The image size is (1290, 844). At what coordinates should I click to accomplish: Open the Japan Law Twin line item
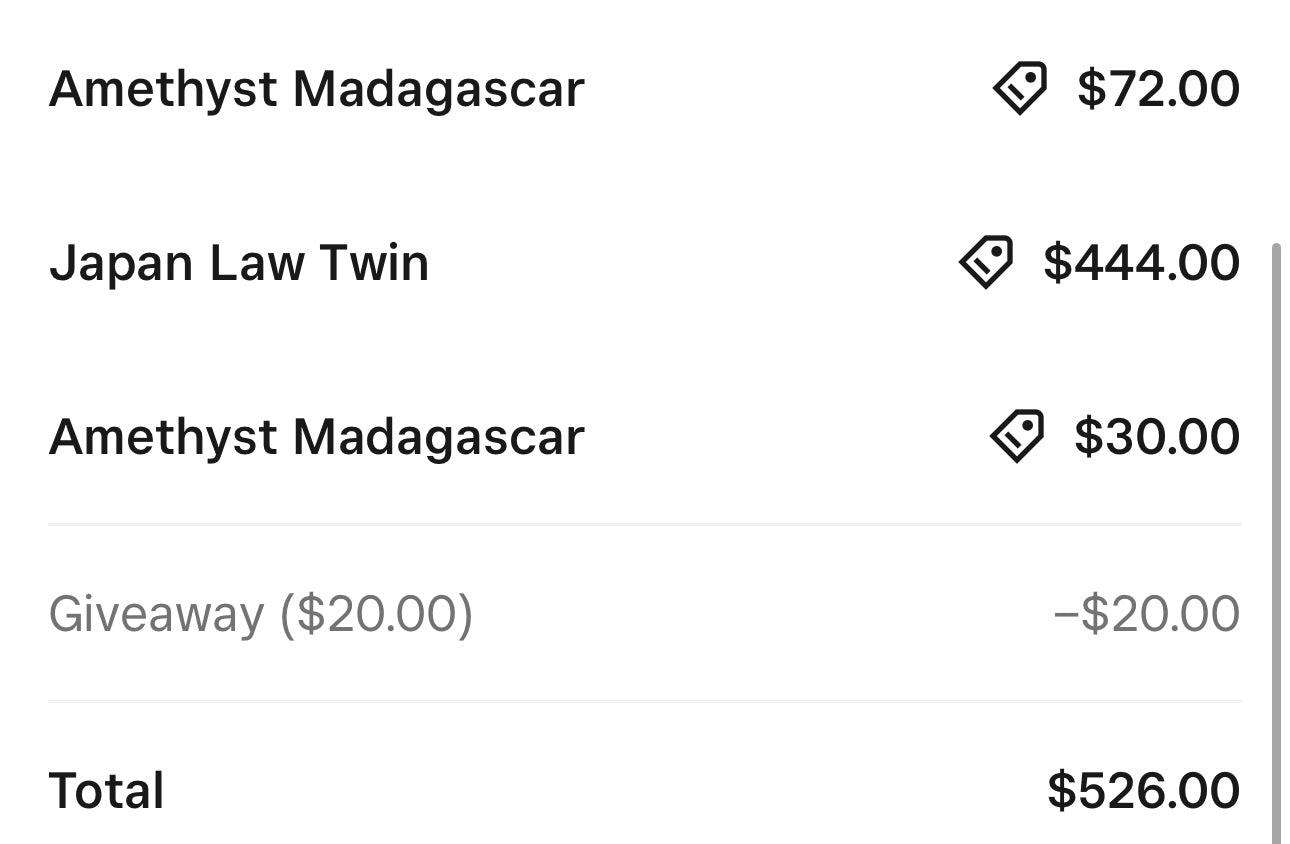point(645,262)
